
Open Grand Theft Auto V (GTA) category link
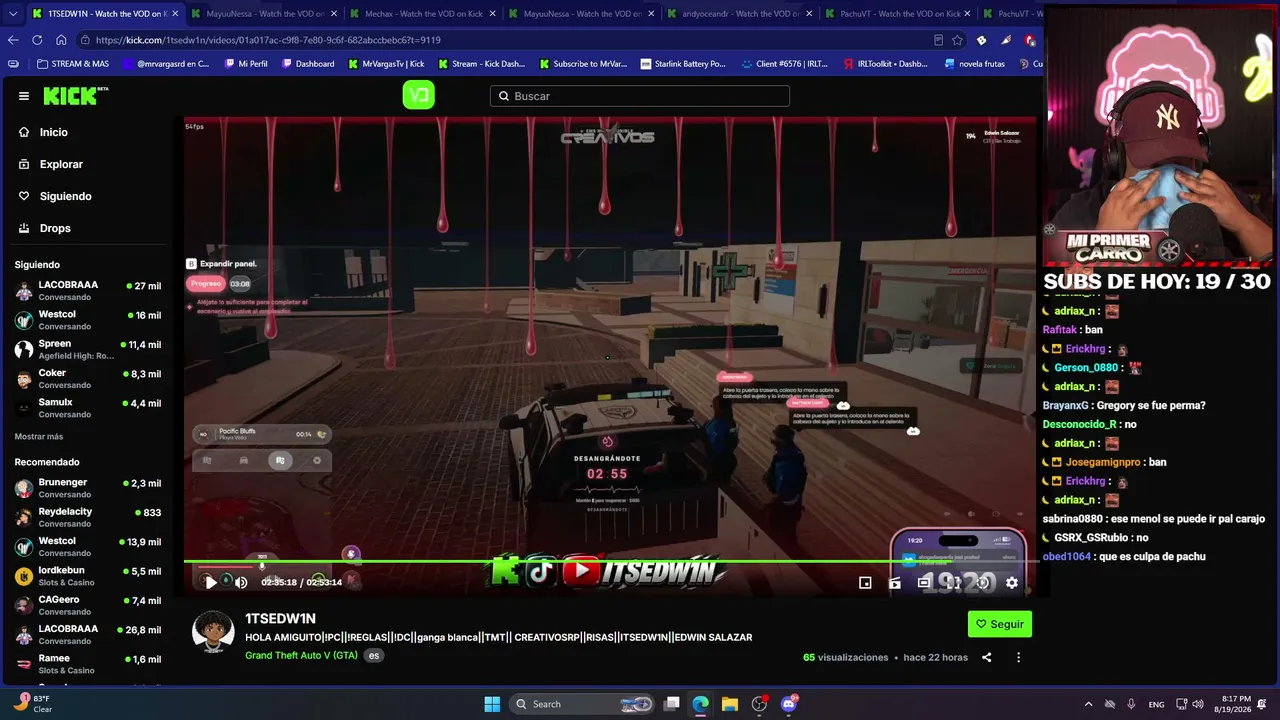pyautogui.click(x=301, y=655)
